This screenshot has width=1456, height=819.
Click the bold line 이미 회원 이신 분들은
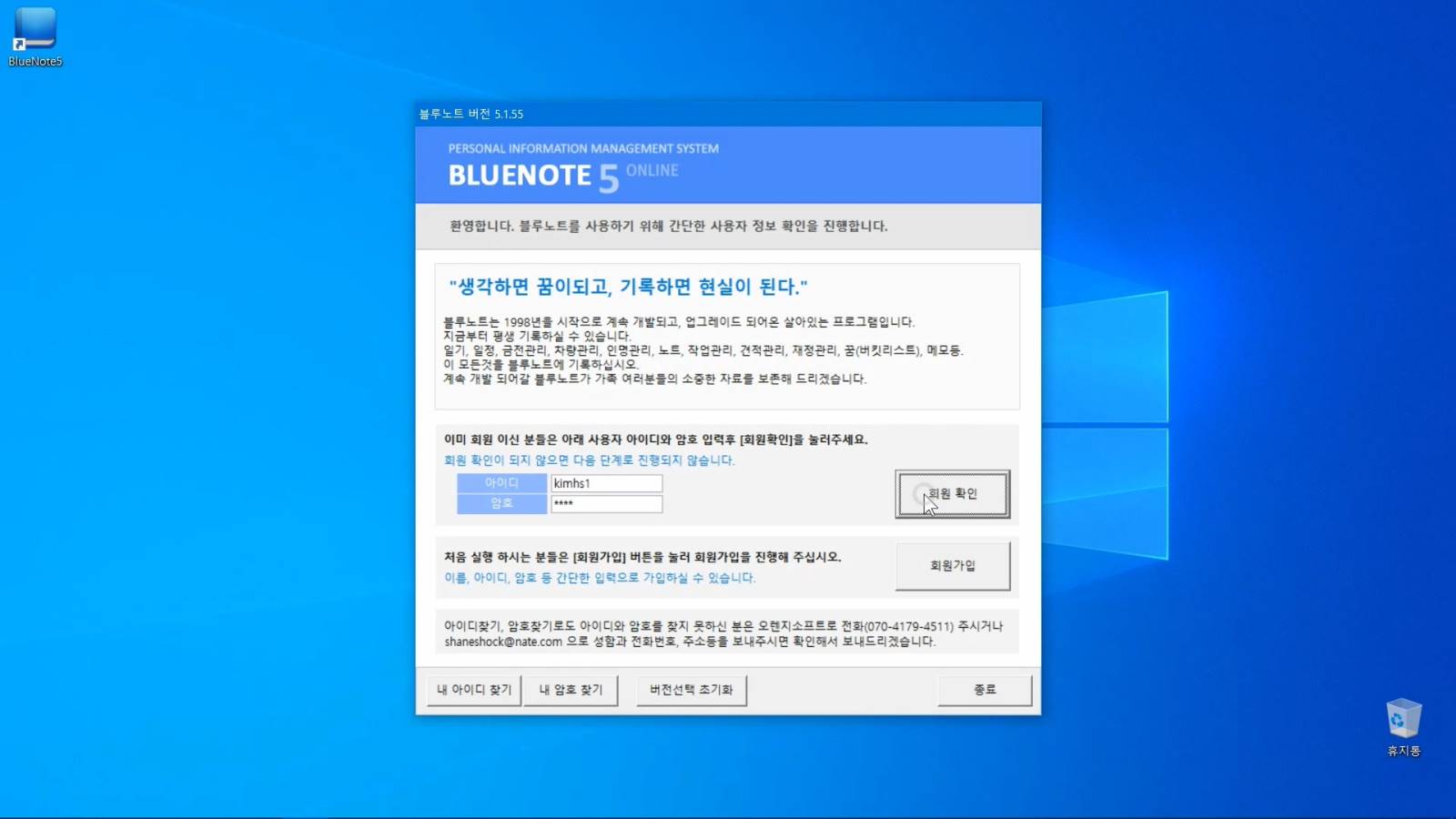(656, 440)
